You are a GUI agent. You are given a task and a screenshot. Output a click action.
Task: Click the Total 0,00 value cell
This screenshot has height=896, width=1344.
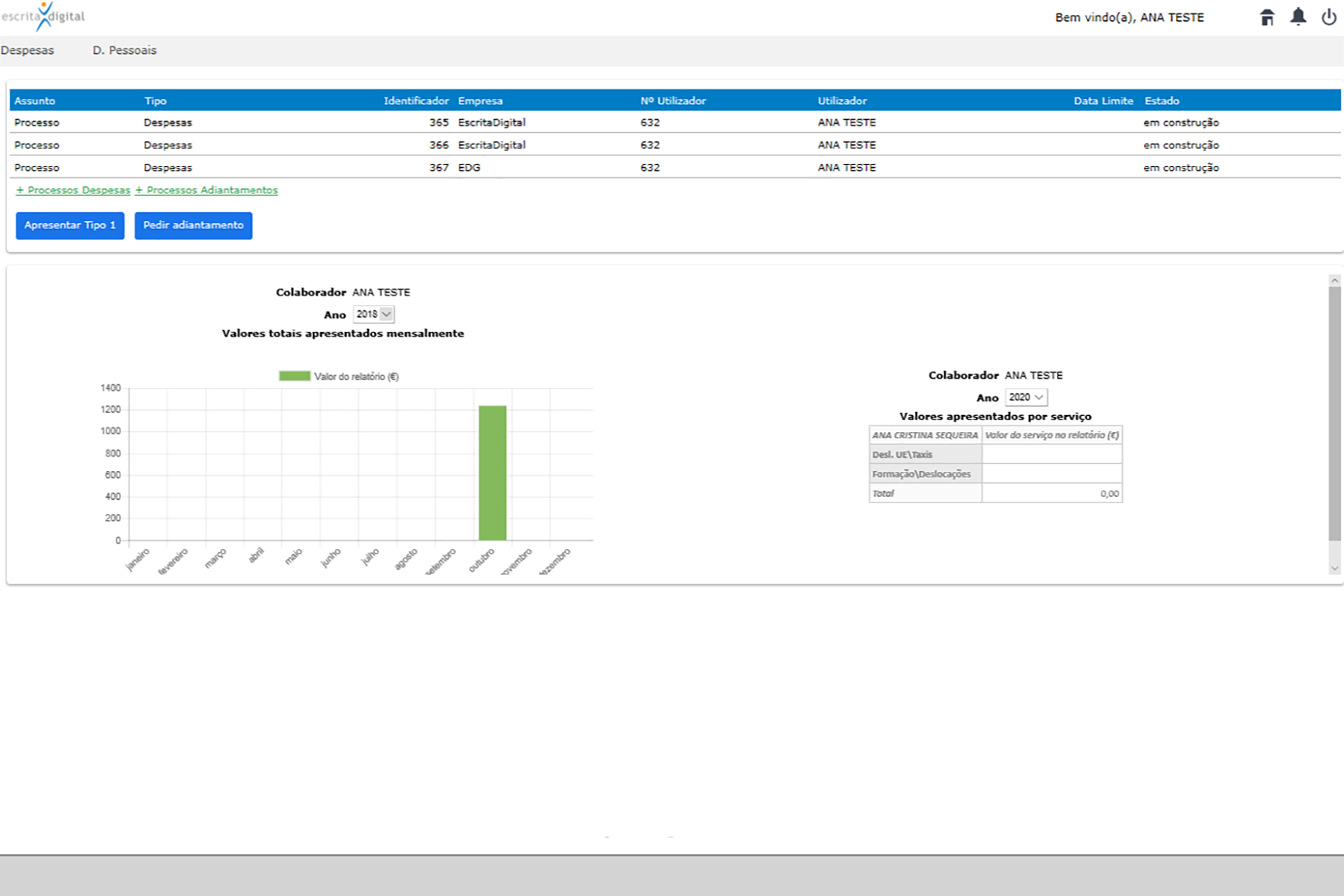[x=1052, y=493]
